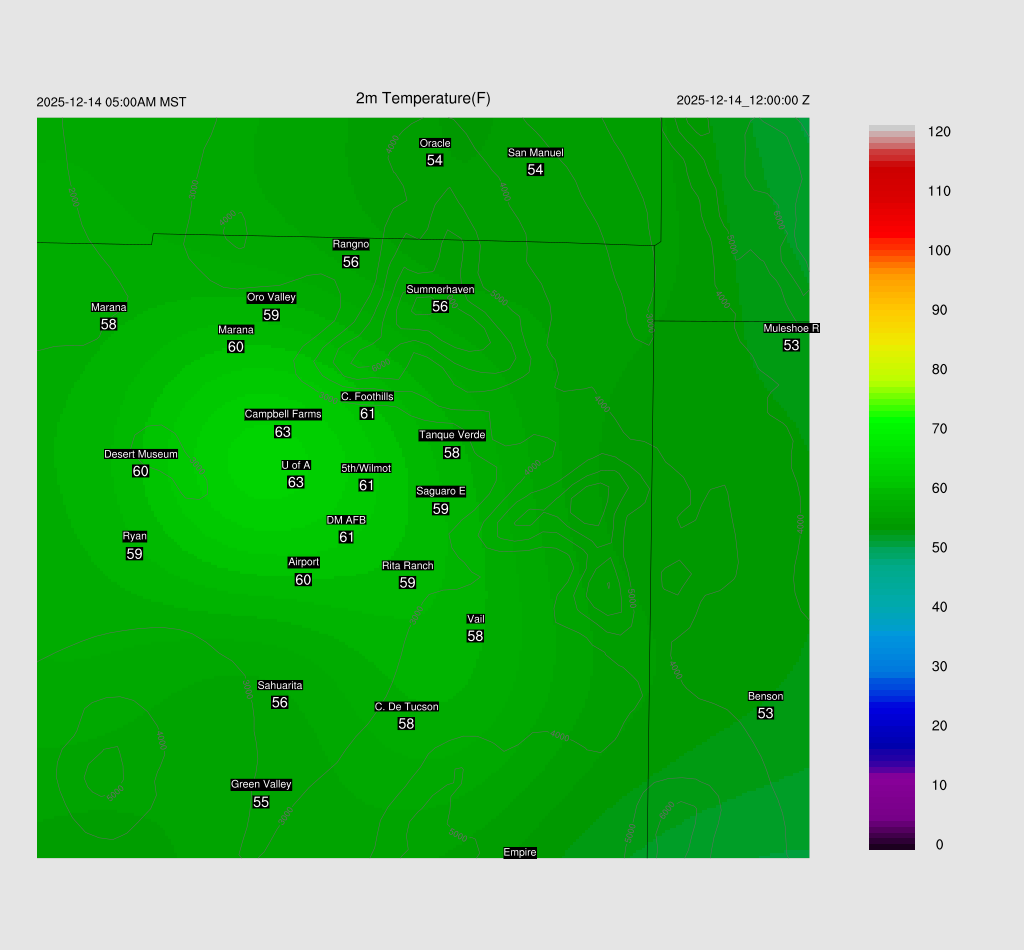Click the Campbell Farms station label
The image size is (1024, 950).
(x=283, y=414)
